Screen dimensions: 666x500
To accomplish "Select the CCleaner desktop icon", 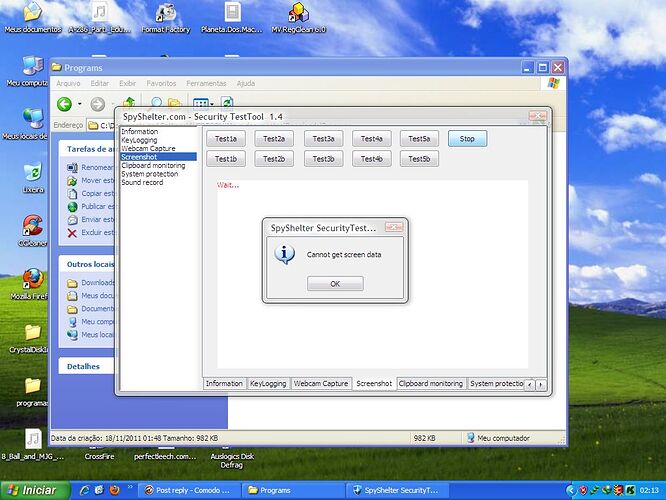I will (33, 231).
